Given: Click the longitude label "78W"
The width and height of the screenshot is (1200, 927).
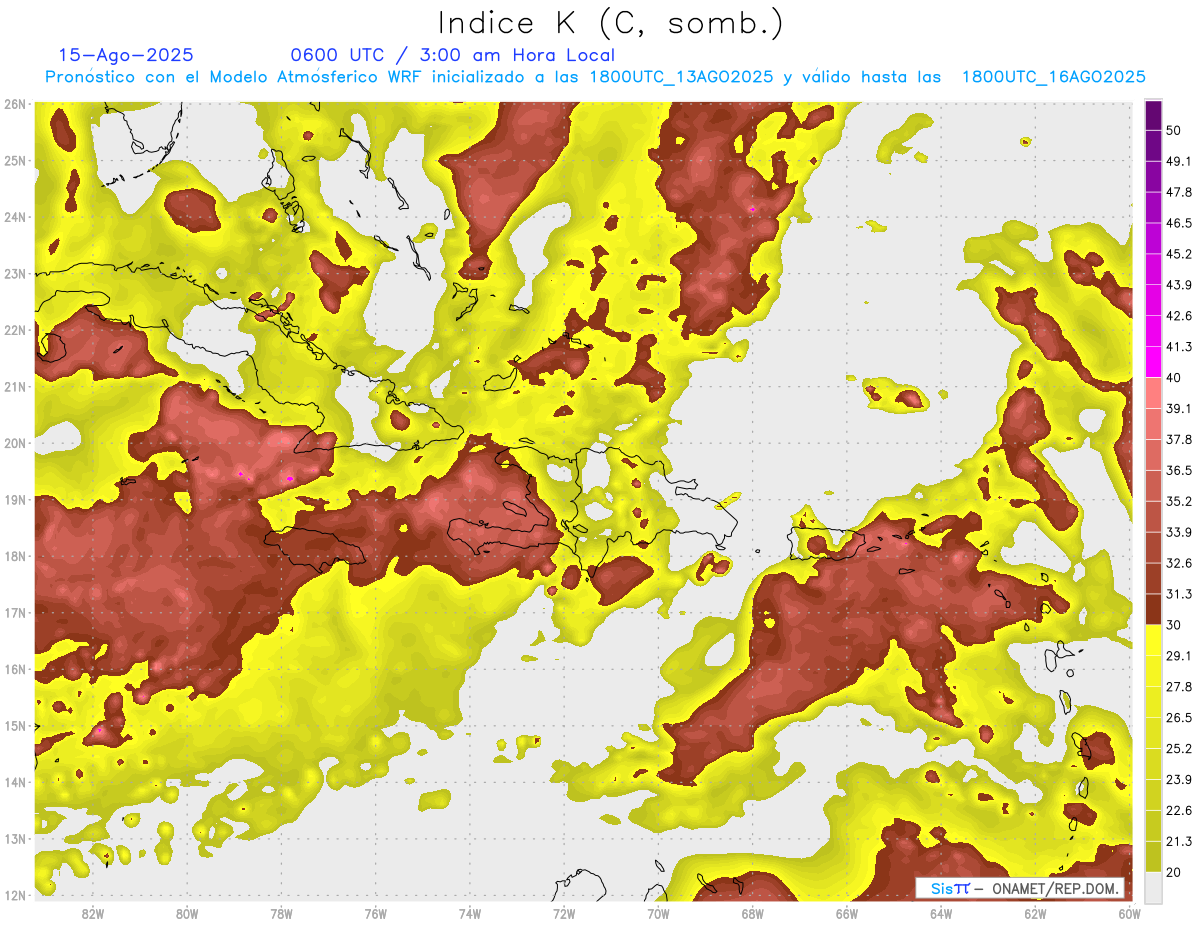Looking at the screenshot, I should tap(281, 914).
